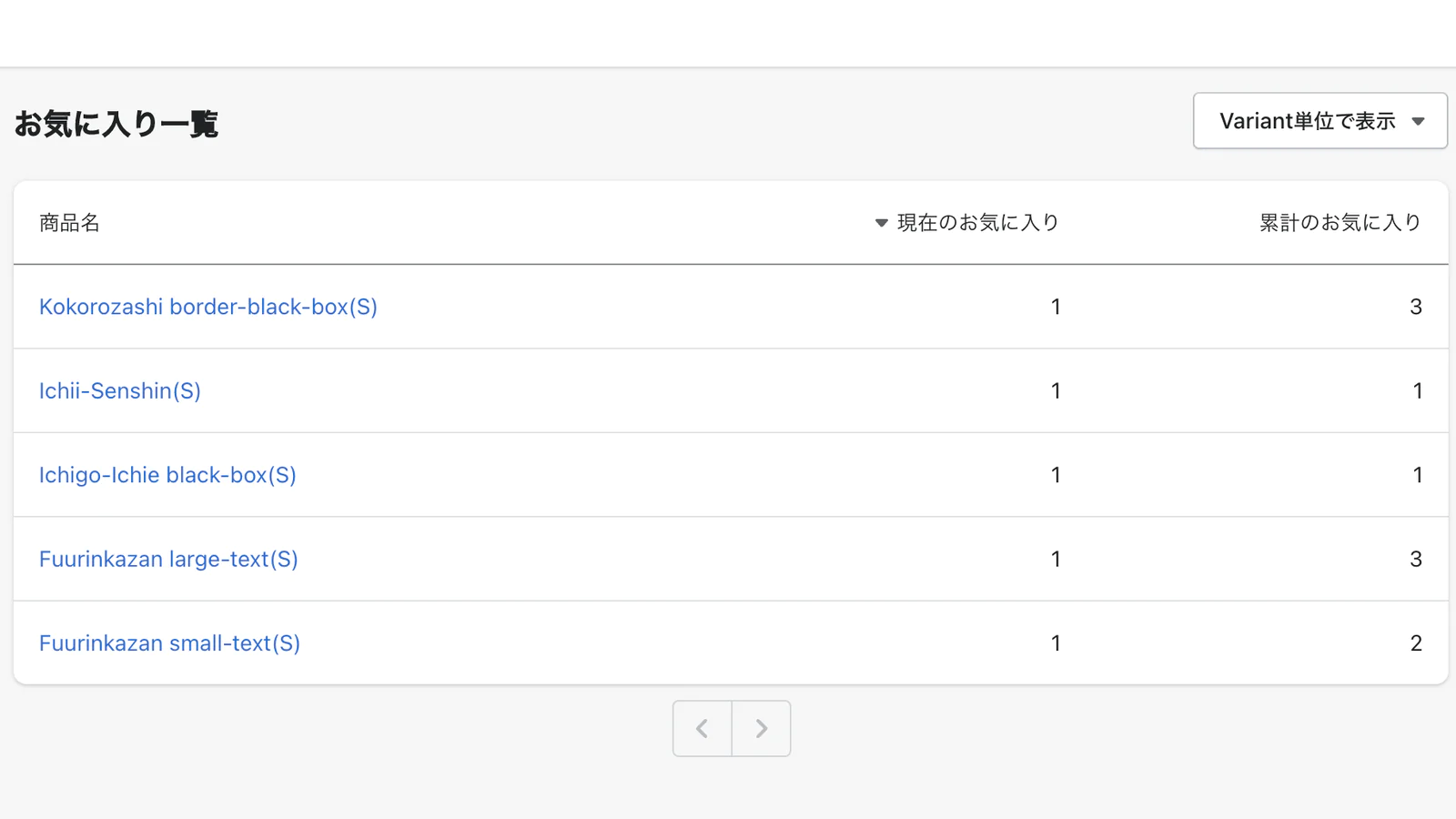1456x819 pixels.
Task: Click the お気に入り一覧 page heading
Action: [116, 124]
